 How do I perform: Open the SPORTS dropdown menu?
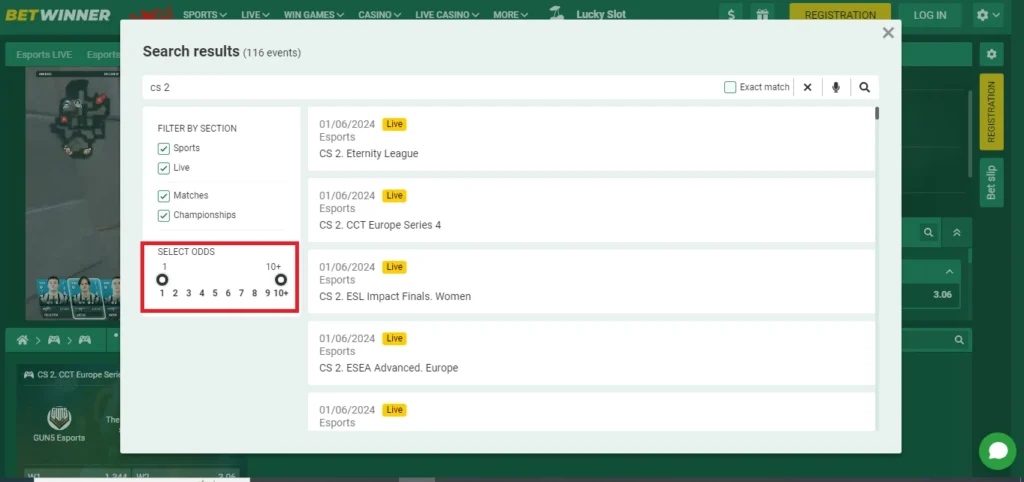coord(204,14)
